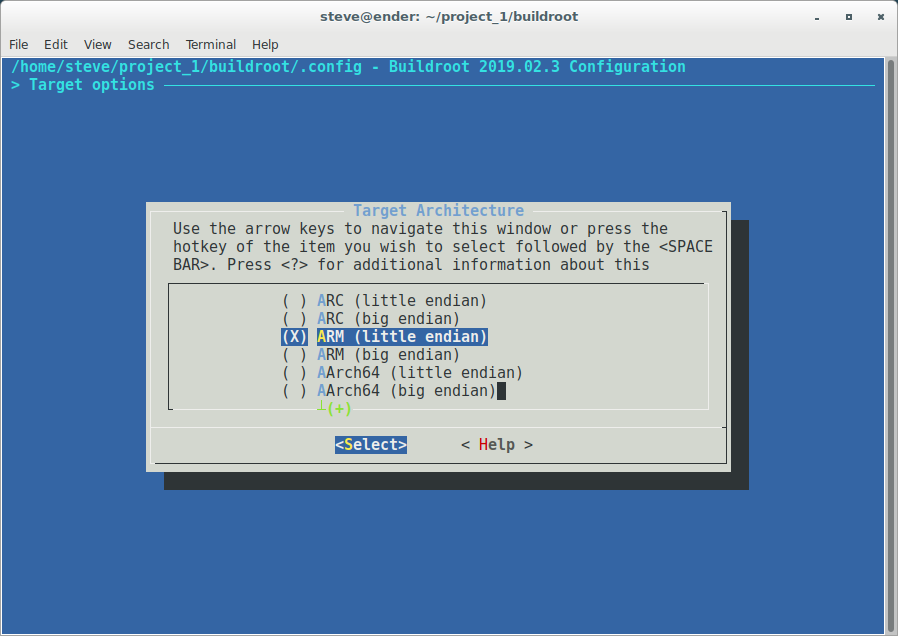
Task: Click the Target options breadcrumb
Action: [x=91, y=85]
